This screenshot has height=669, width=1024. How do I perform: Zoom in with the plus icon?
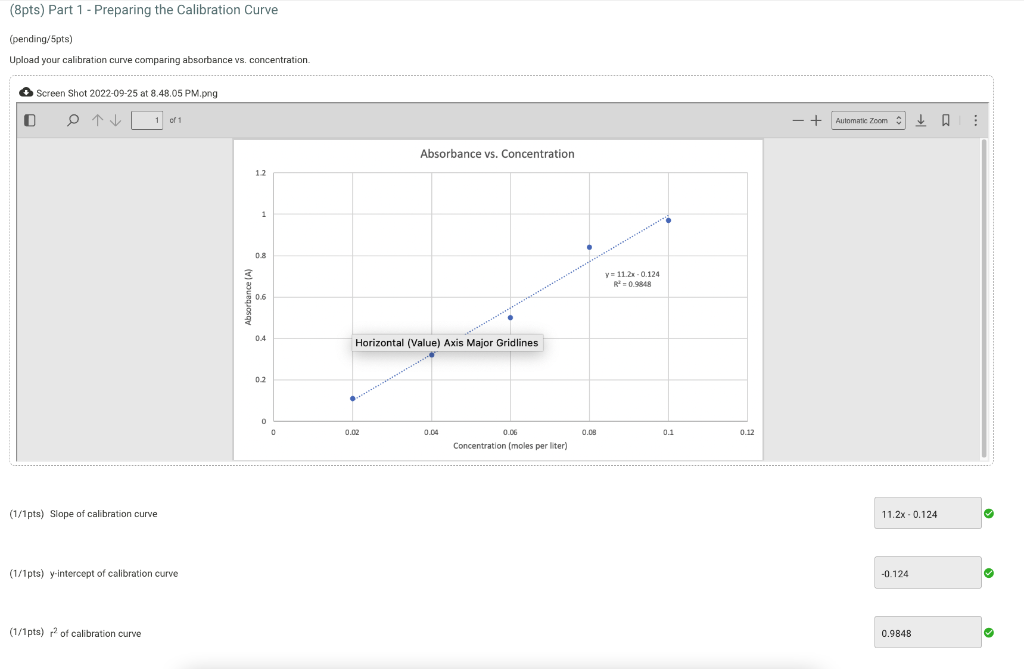(816, 120)
